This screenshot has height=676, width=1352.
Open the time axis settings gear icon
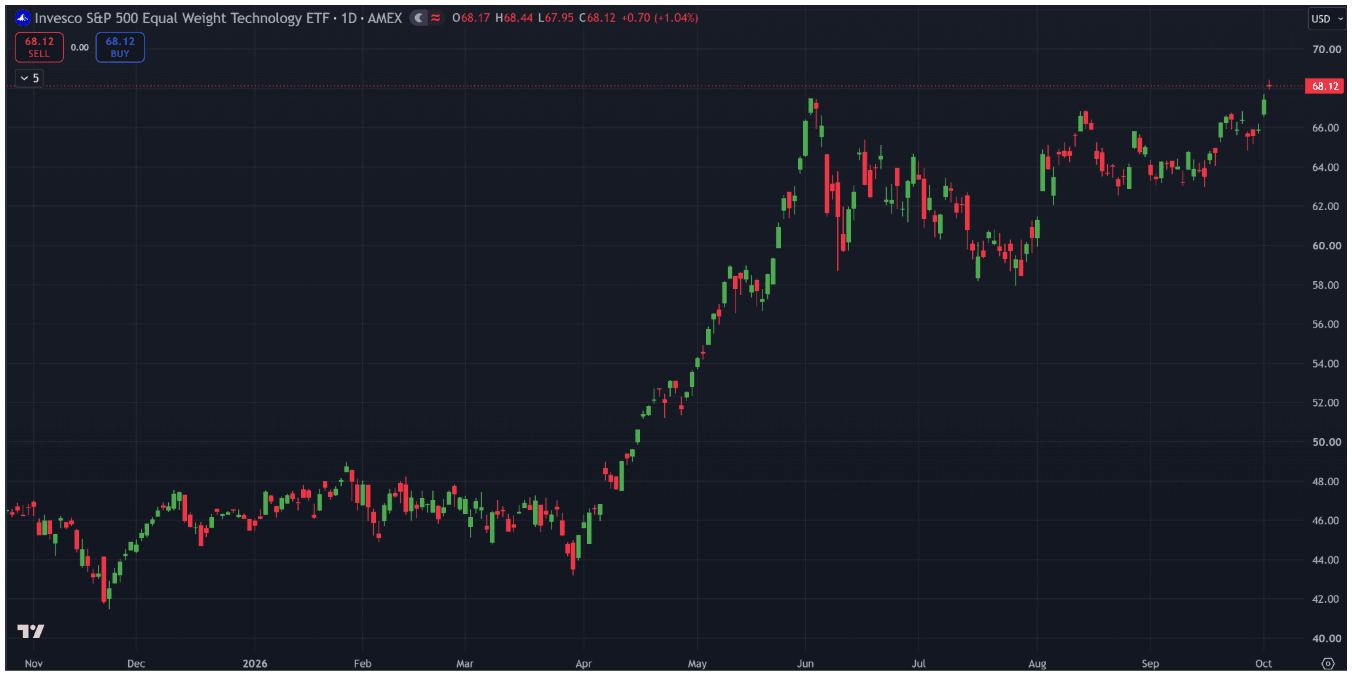click(x=1328, y=663)
